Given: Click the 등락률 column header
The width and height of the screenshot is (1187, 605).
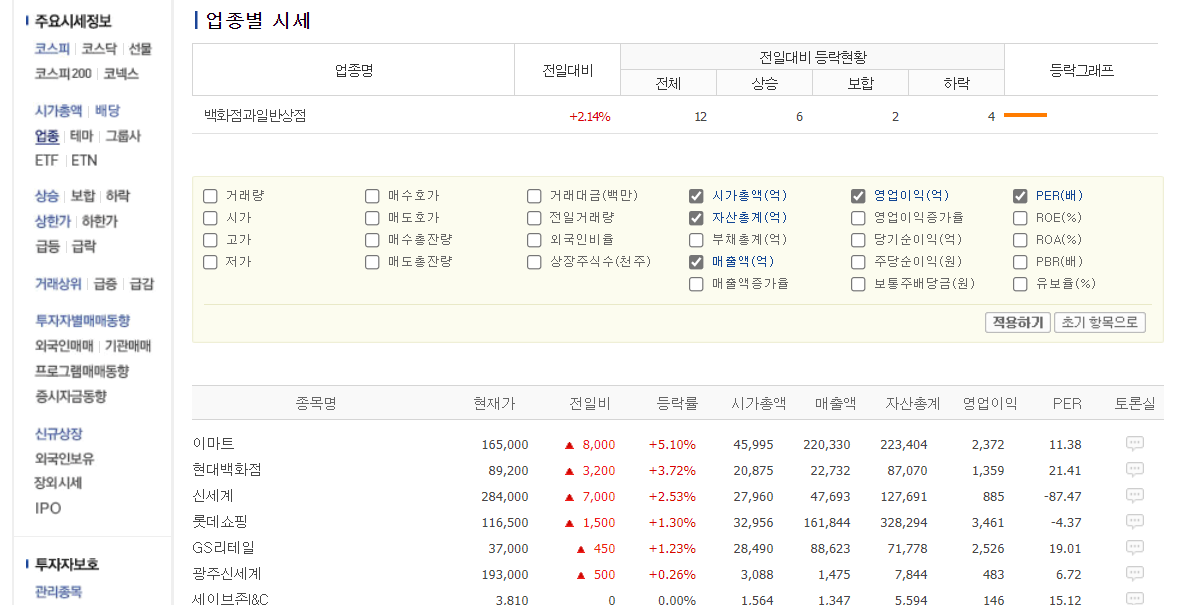Looking at the screenshot, I should point(677,404).
